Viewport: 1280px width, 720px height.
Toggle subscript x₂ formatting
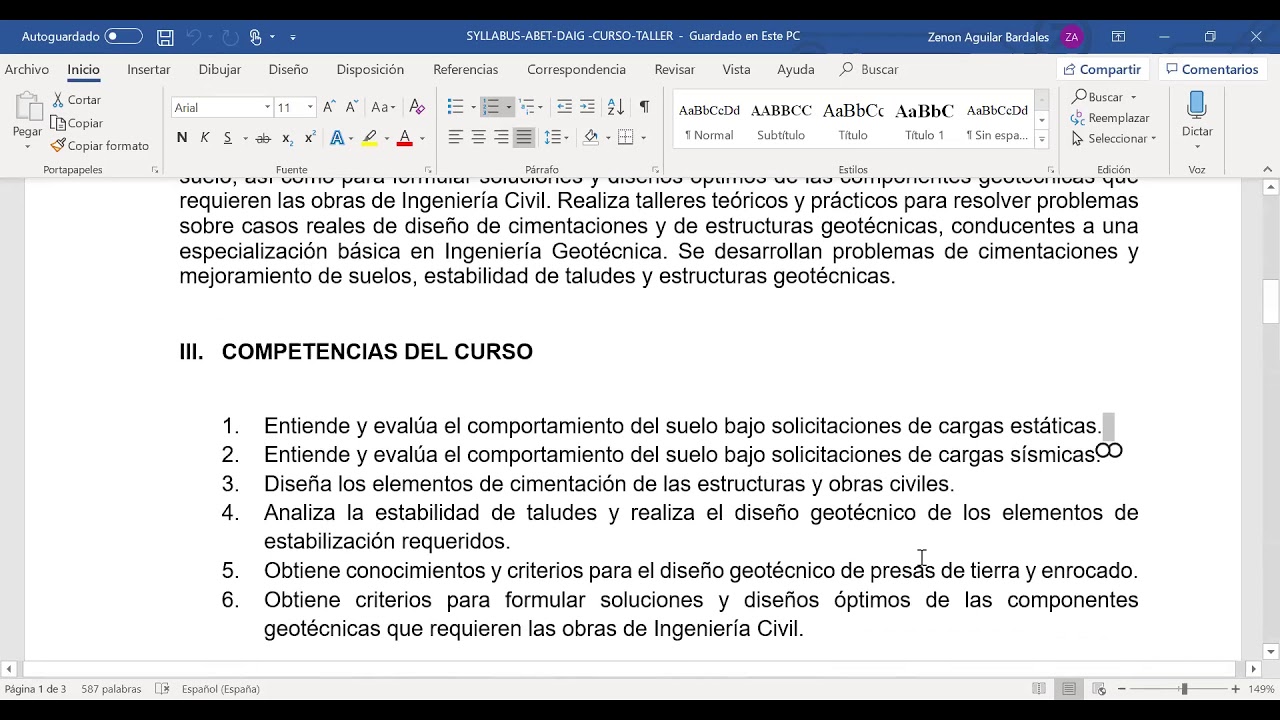click(287, 138)
